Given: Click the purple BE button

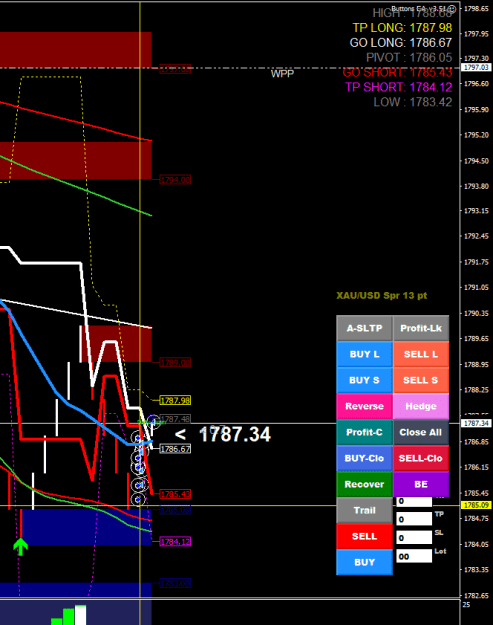Looking at the screenshot, I should [x=421, y=484].
